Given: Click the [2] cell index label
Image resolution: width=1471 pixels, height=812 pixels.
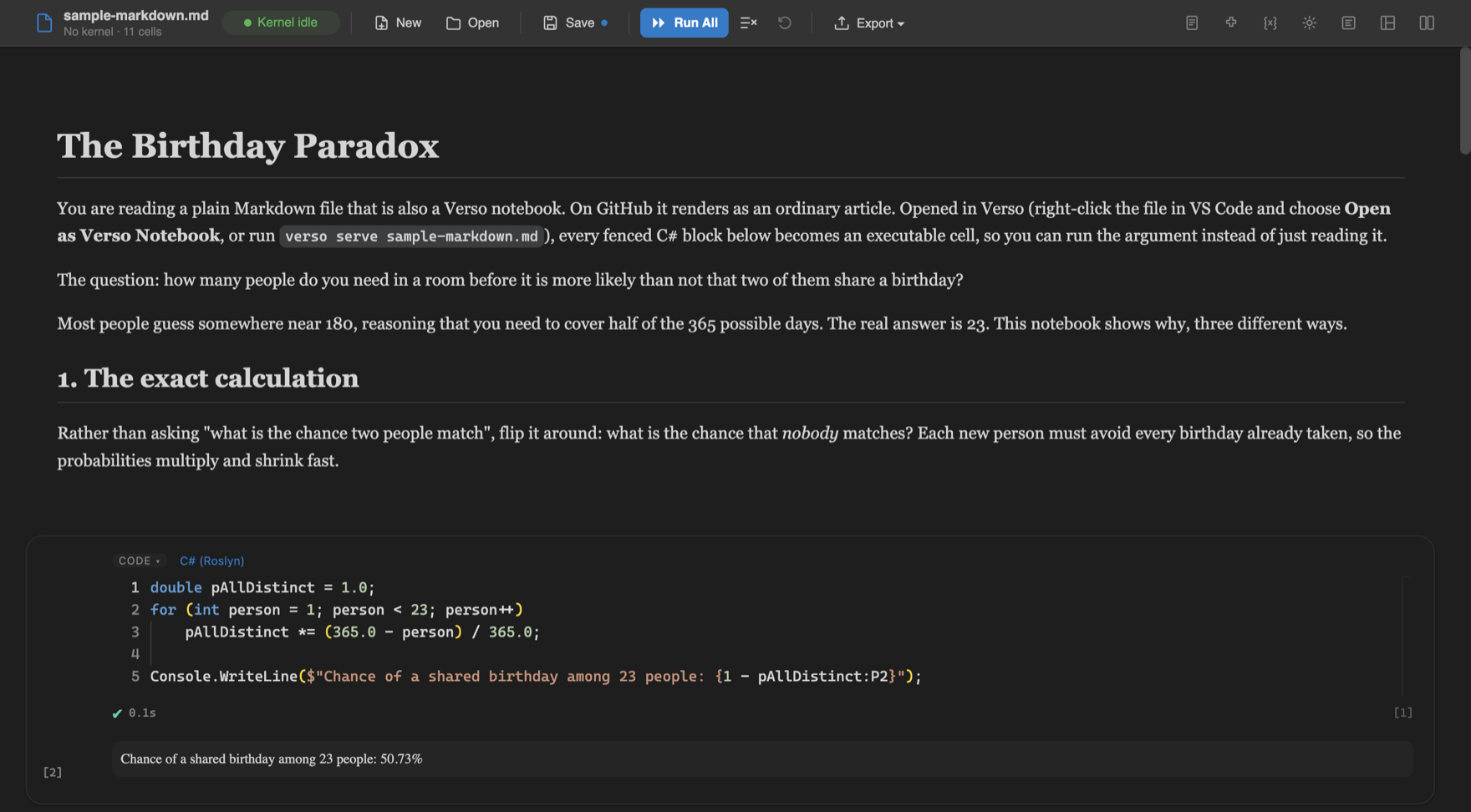Looking at the screenshot, I should 53,772.
